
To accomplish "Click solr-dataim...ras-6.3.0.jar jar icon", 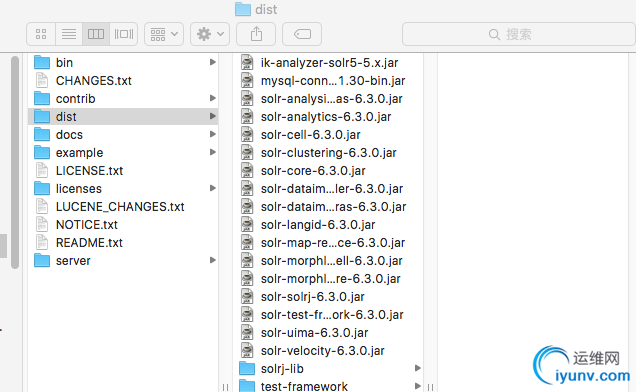I will (x=247, y=206).
